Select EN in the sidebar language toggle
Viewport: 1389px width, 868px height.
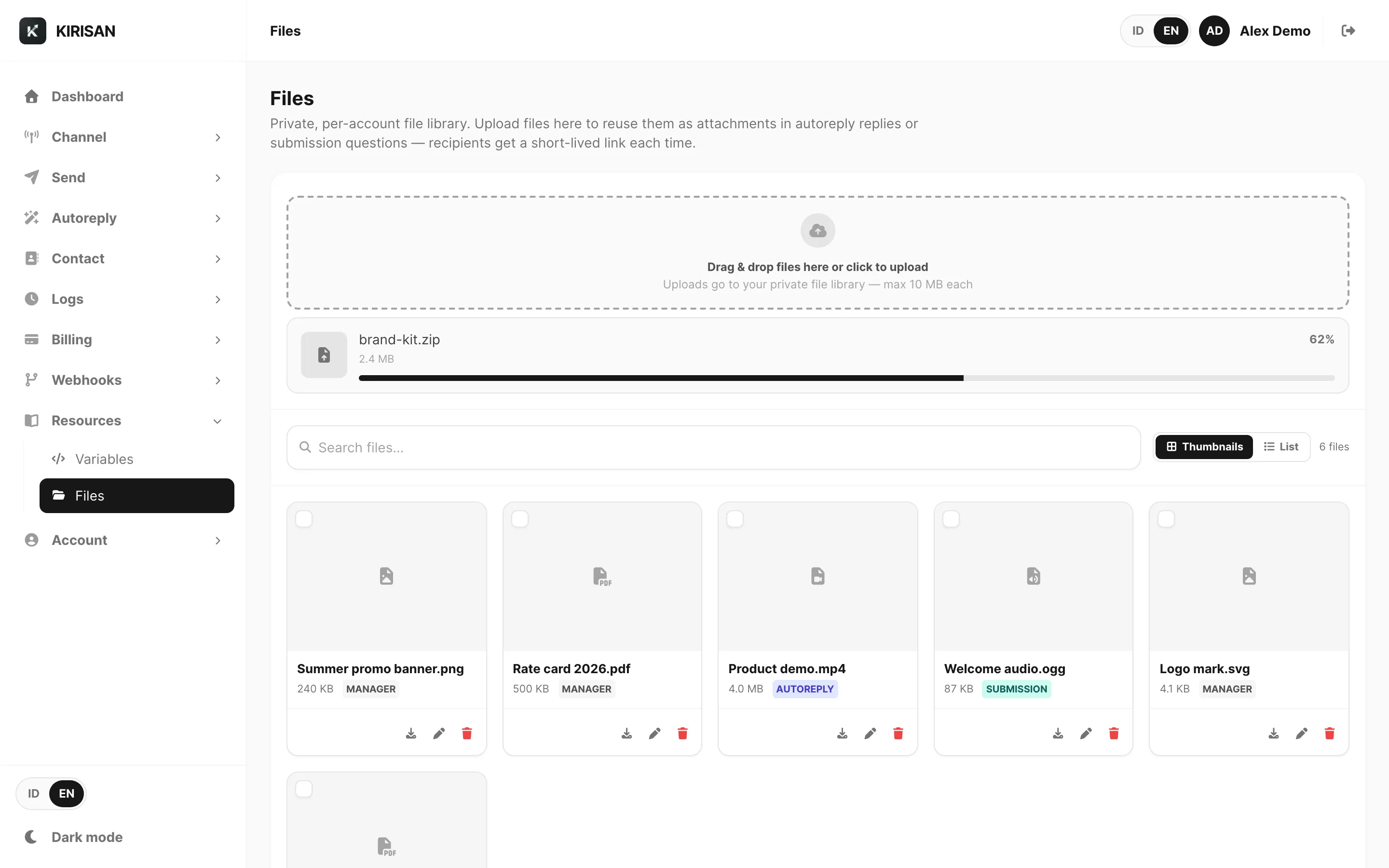[x=67, y=793]
